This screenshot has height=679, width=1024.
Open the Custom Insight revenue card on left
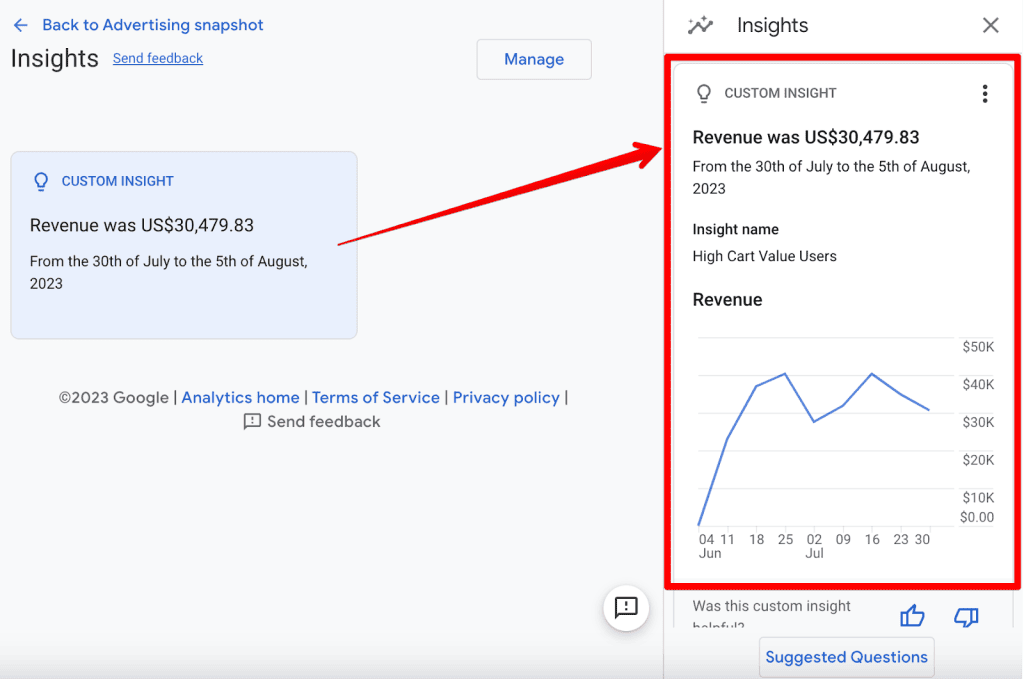(x=183, y=245)
